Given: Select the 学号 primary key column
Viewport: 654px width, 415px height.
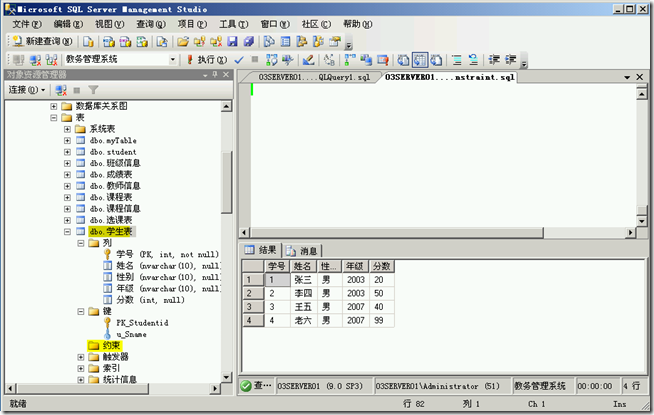Looking at the screenshot, I should pyautogui.click(x=167, y=254).
